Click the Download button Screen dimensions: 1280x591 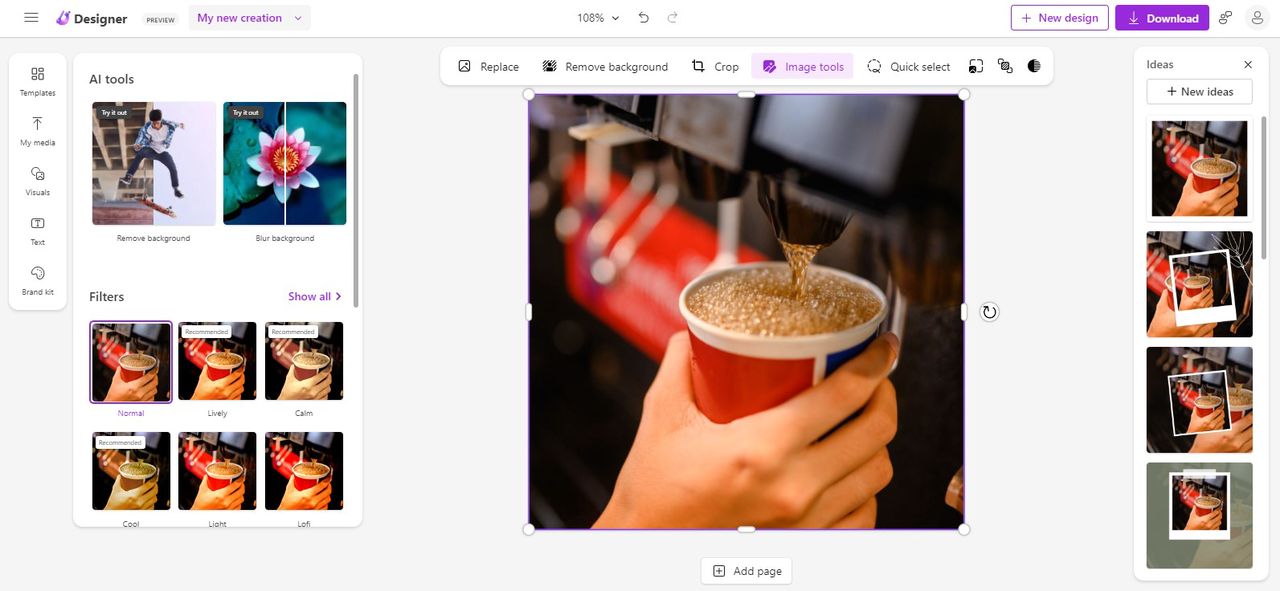point(1162,18)
